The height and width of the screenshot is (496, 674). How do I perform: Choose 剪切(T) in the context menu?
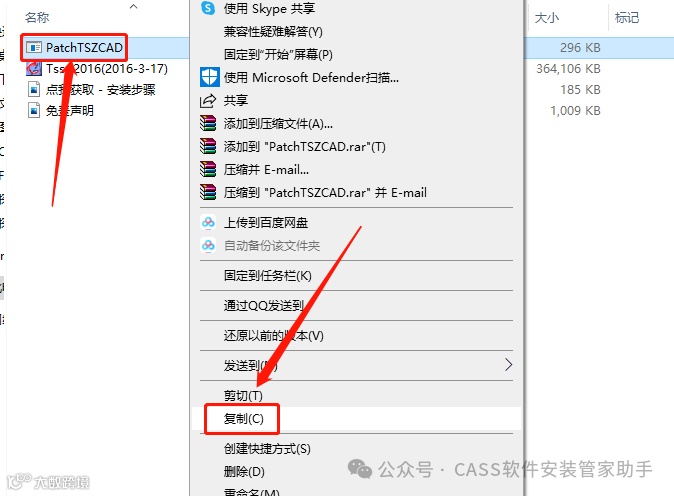(243, 395)
